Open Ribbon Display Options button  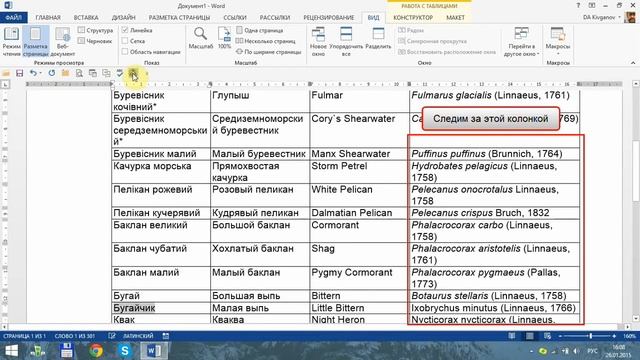pyautogui.click(x=592, y=6)
